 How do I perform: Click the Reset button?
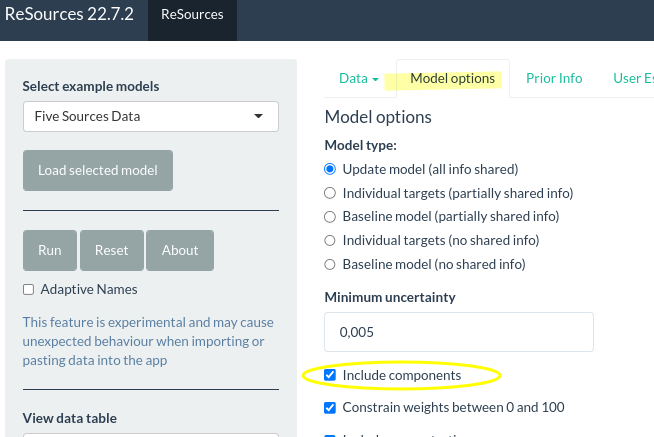[112, 250]
